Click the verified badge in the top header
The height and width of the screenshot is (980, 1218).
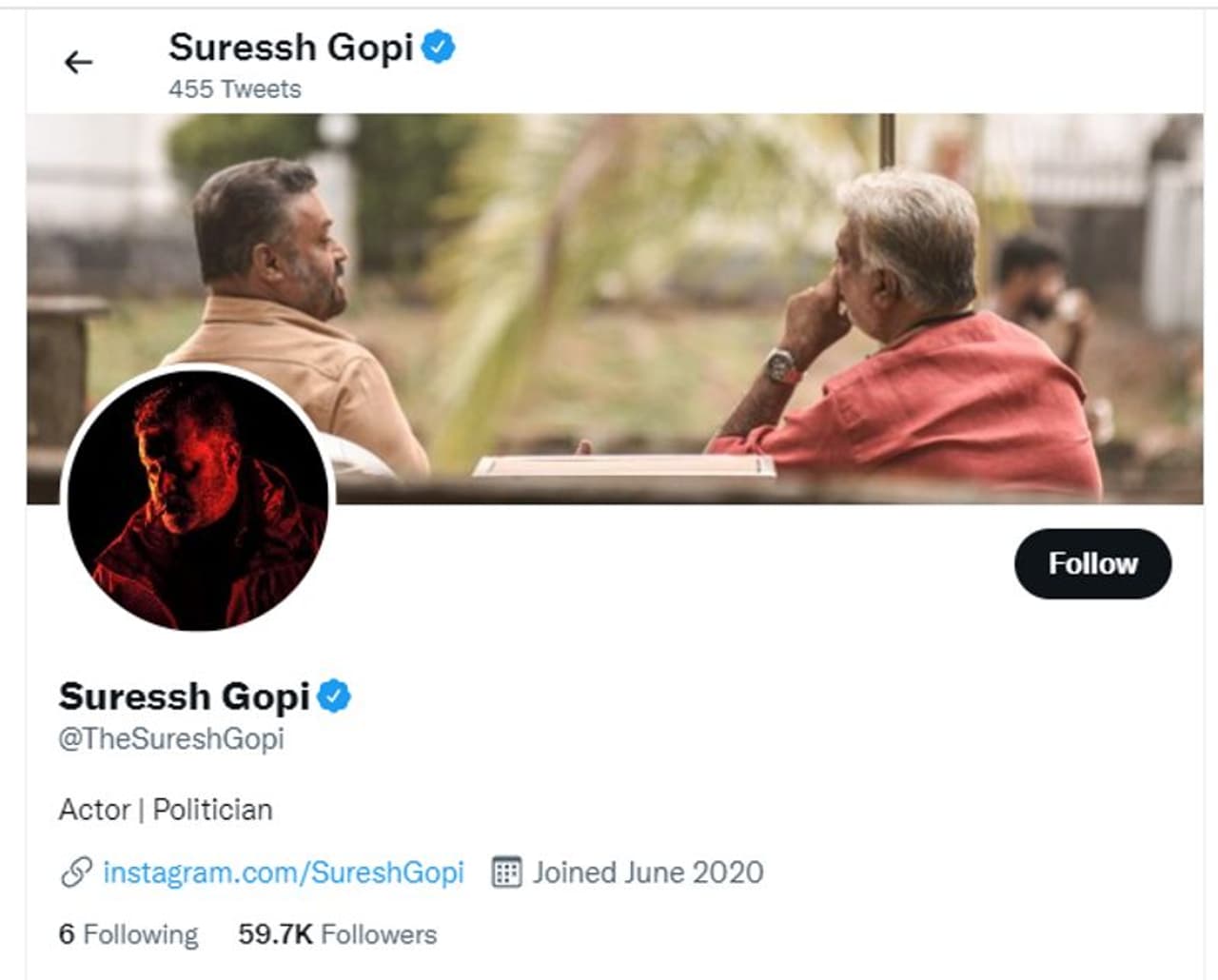(439, 47)
